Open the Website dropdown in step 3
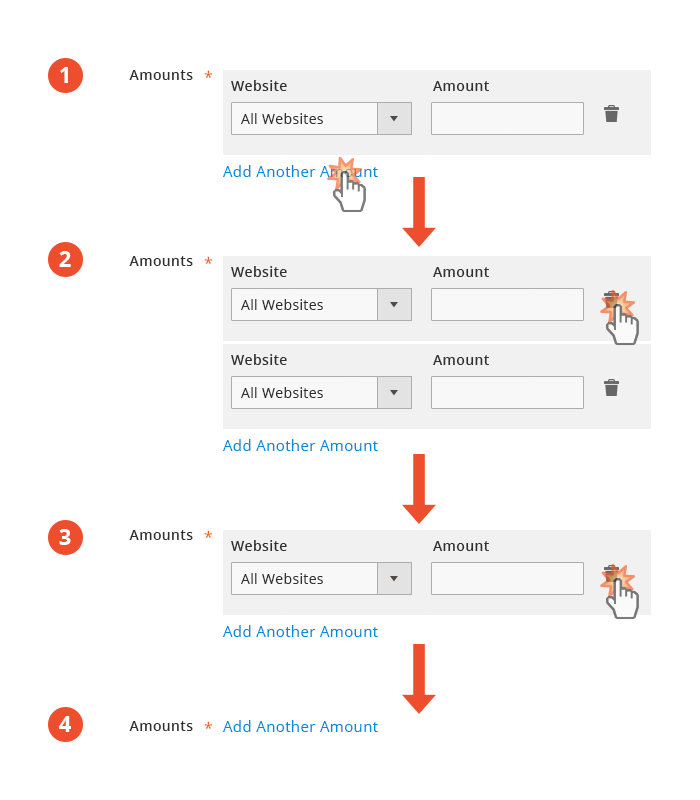 (x=321, y=578)
